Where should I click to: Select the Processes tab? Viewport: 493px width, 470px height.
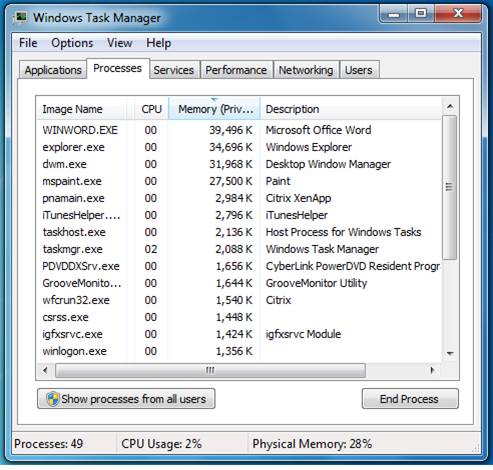[x=118, y=68]
